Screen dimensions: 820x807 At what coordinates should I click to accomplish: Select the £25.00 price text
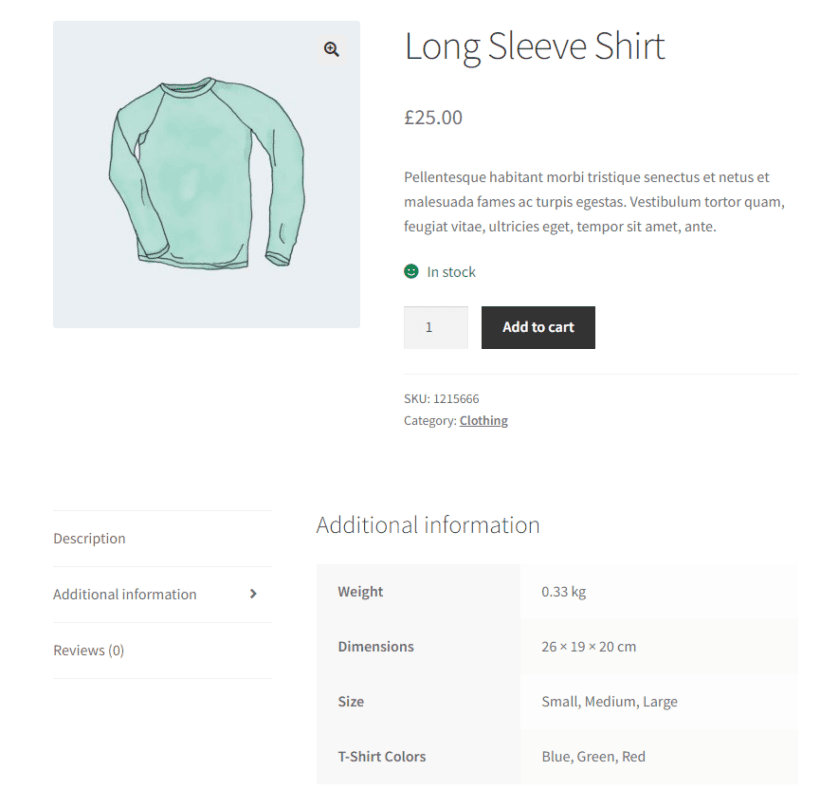click(x=433, y=117)
